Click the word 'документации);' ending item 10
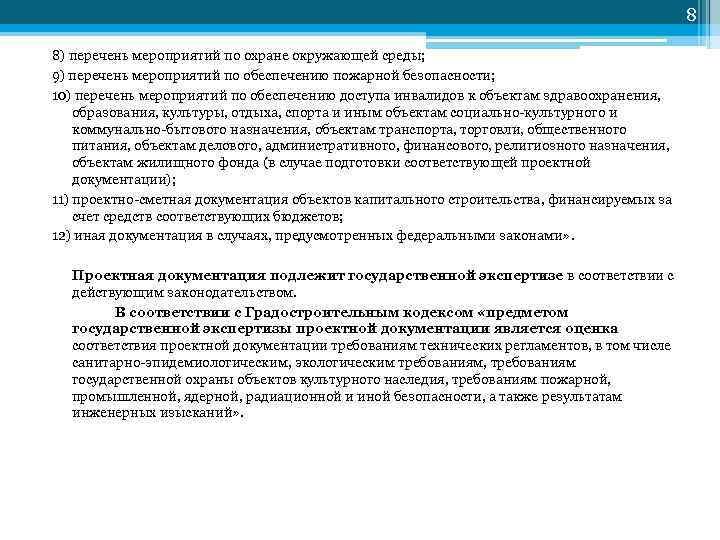720x540 pixels. (124, 180)
